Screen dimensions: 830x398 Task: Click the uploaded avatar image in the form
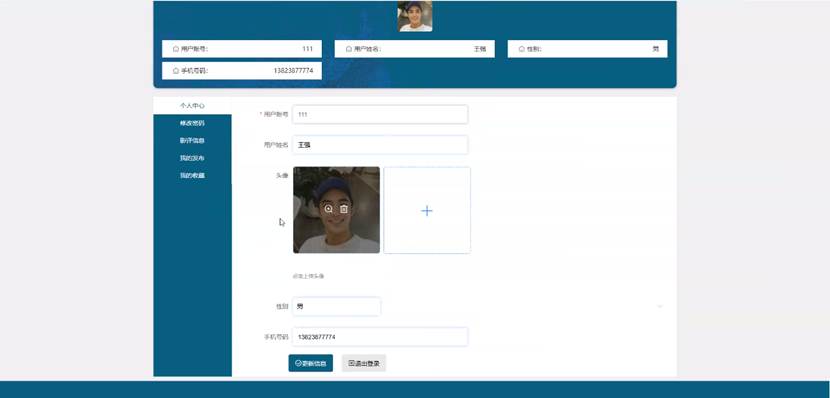(x=337, y=210)
